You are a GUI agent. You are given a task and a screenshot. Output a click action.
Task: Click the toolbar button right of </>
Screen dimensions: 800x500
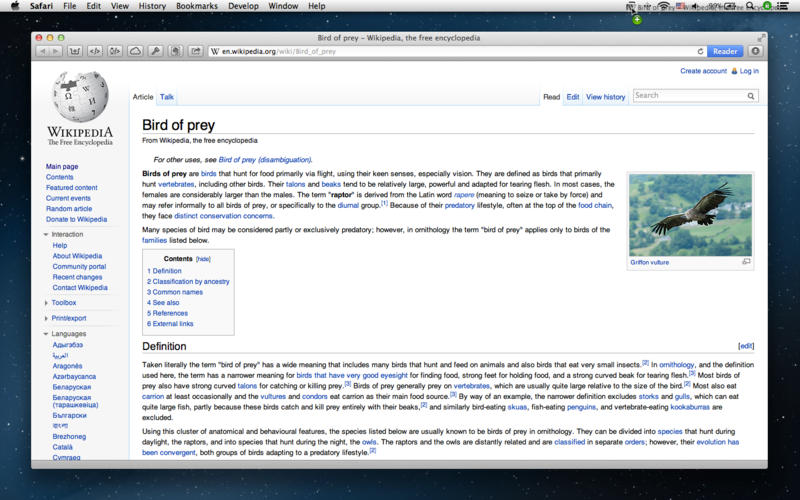coord(115,52)
